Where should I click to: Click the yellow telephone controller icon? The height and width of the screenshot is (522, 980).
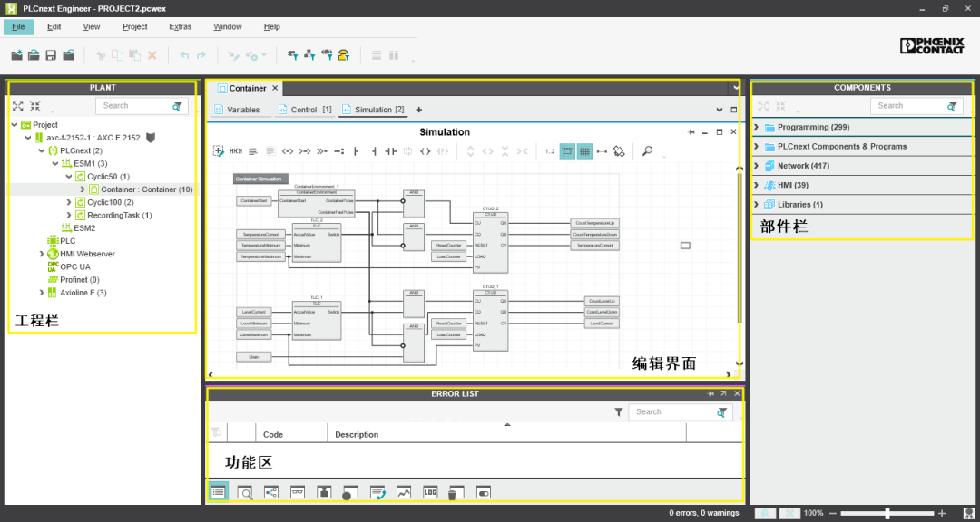pos(343,56)
